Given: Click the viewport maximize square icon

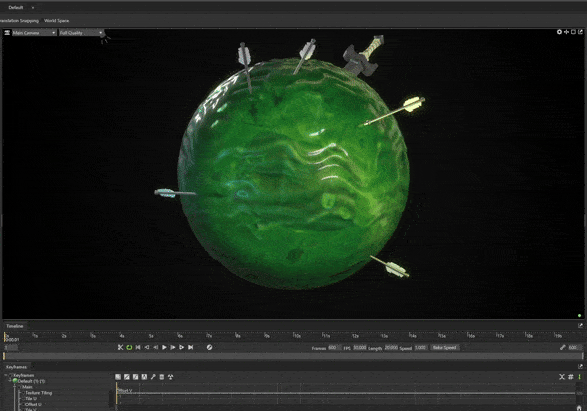Looking at the screenshot, I should 574,32.
